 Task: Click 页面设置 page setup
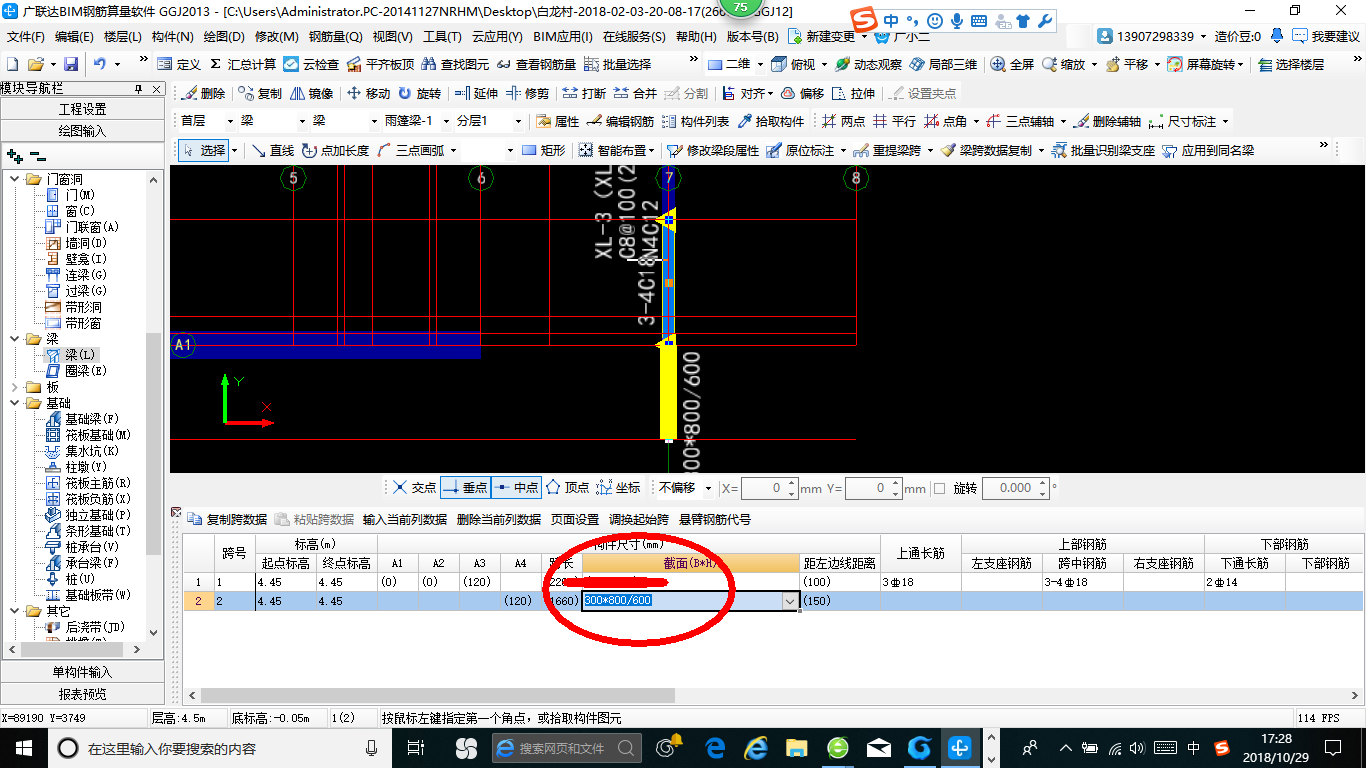click(x=575, y=519)
